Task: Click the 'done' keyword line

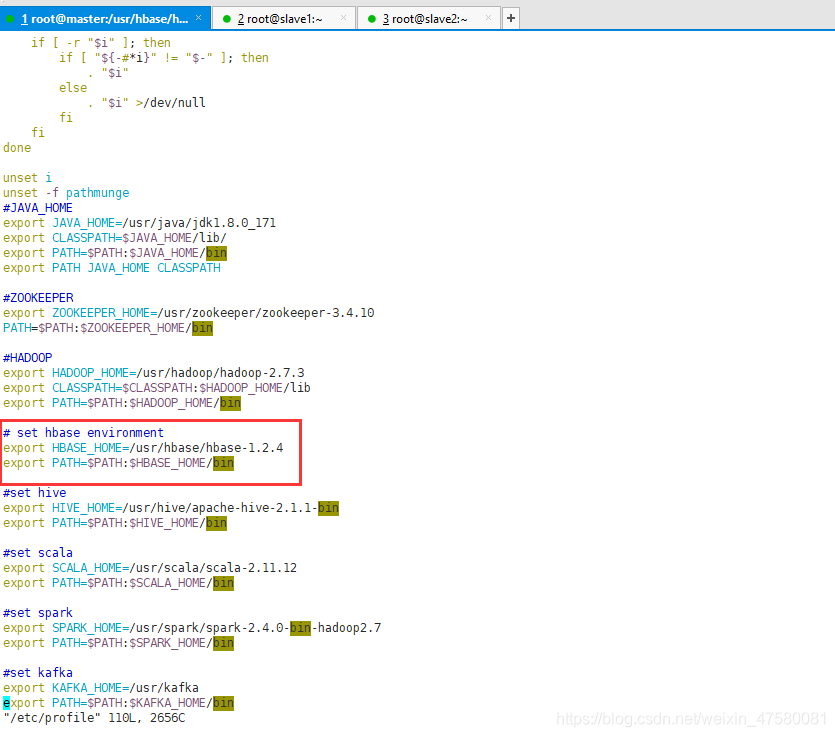Action: pos(17,148)
